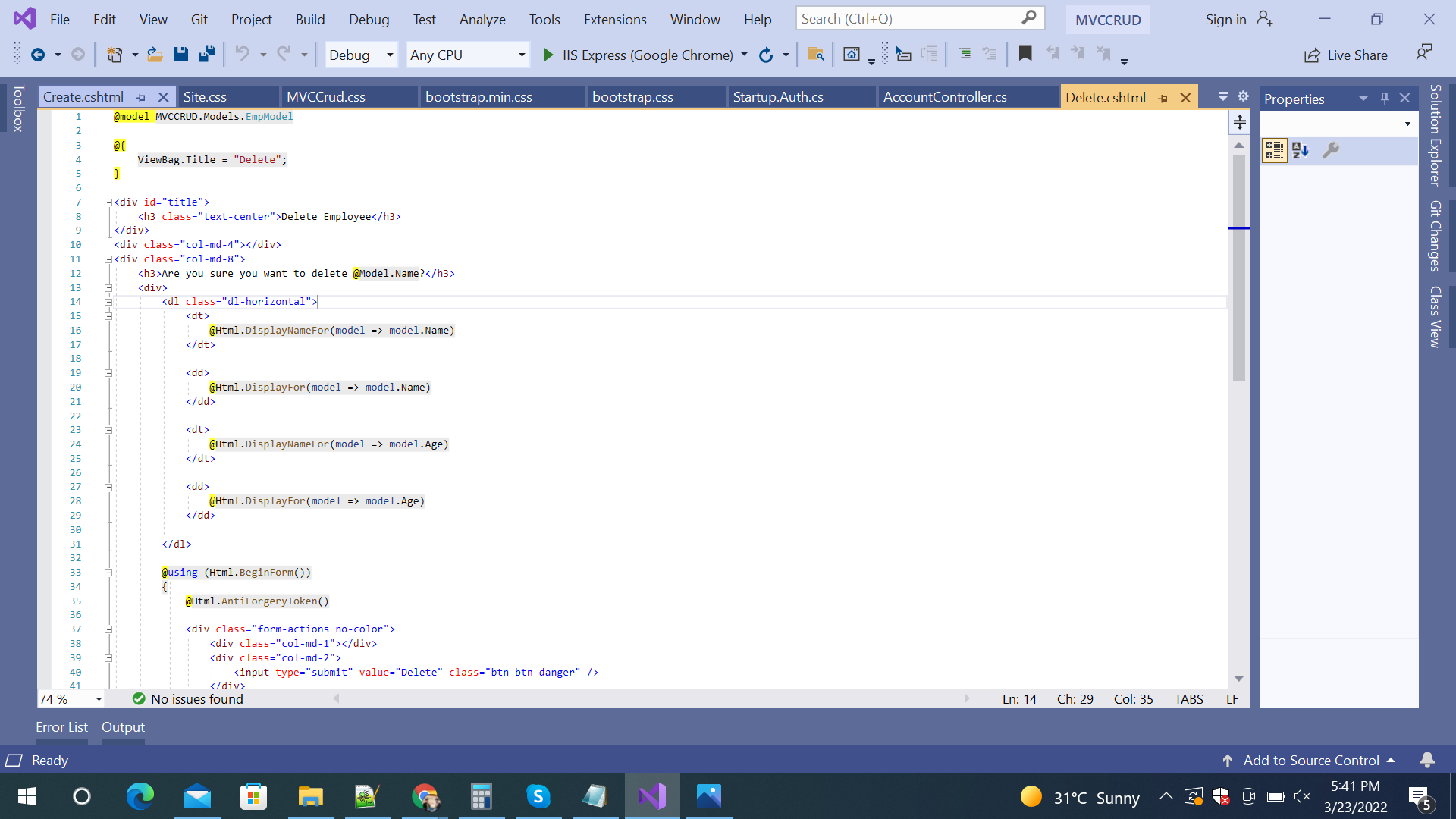The image size is (1456, 819).
Task: Open the Build menu
Action: coord(310,20)
